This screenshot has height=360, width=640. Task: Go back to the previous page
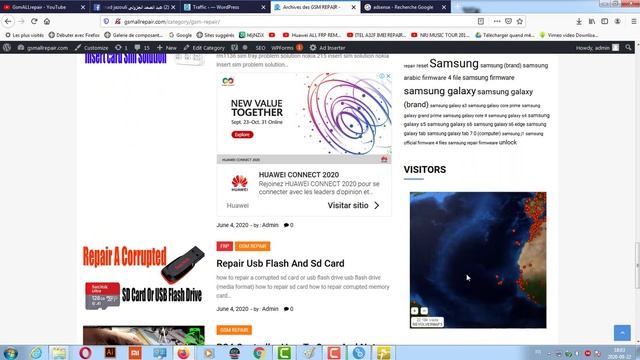(8, 21)
